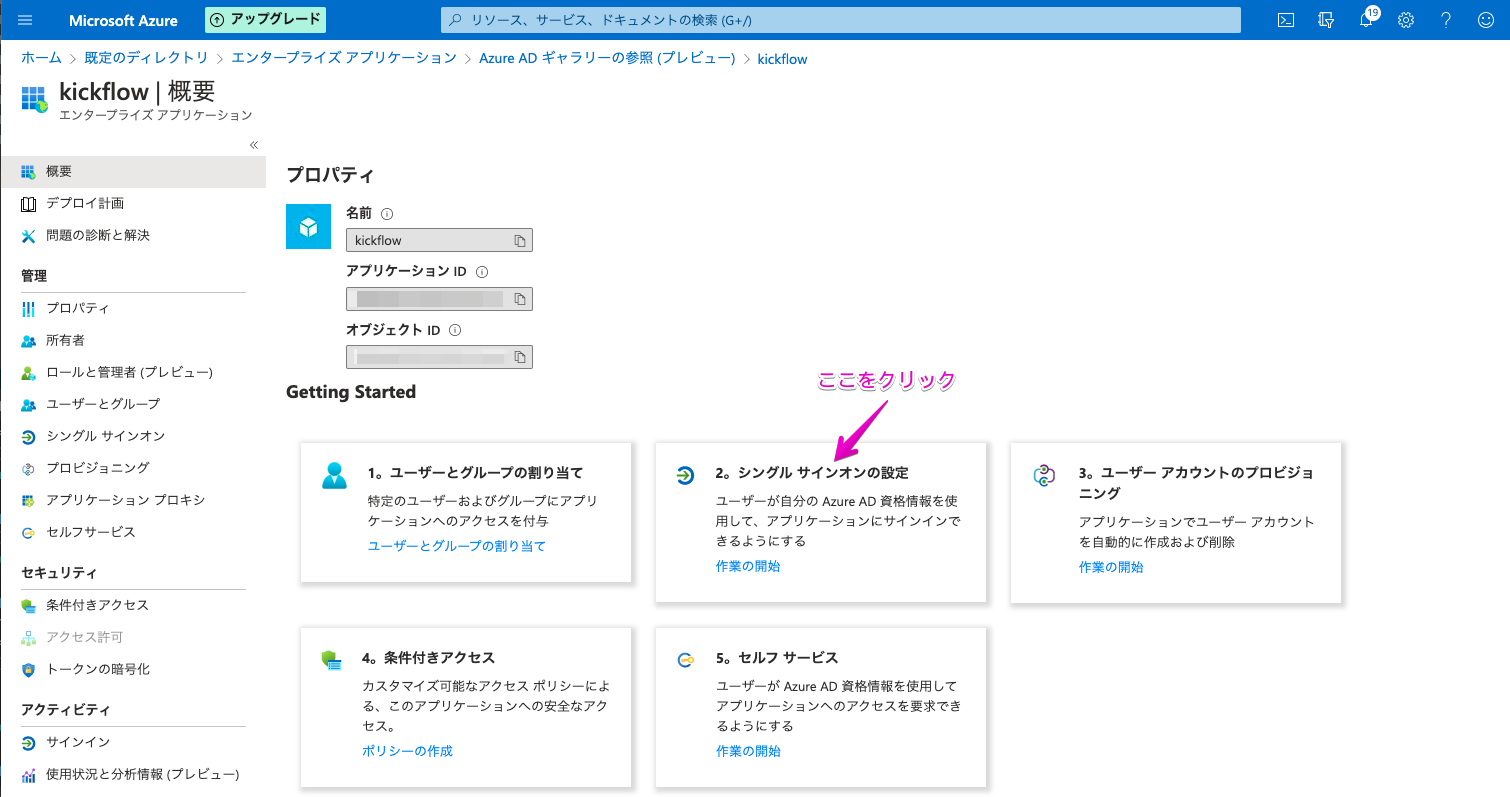
Task: Click the conditional access icon on card 4
Action: pyautogui.click(x=332, y=661)
